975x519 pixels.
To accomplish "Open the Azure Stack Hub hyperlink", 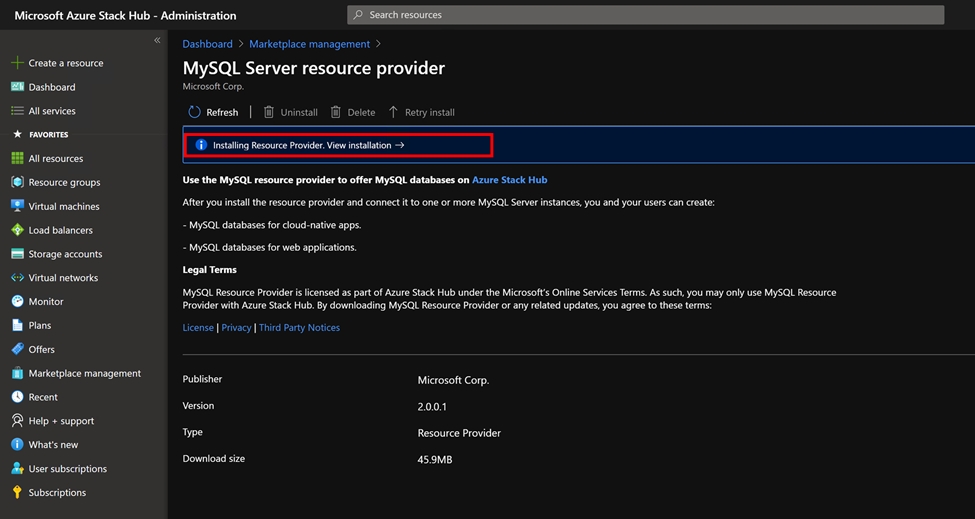I will click(509, 180).
